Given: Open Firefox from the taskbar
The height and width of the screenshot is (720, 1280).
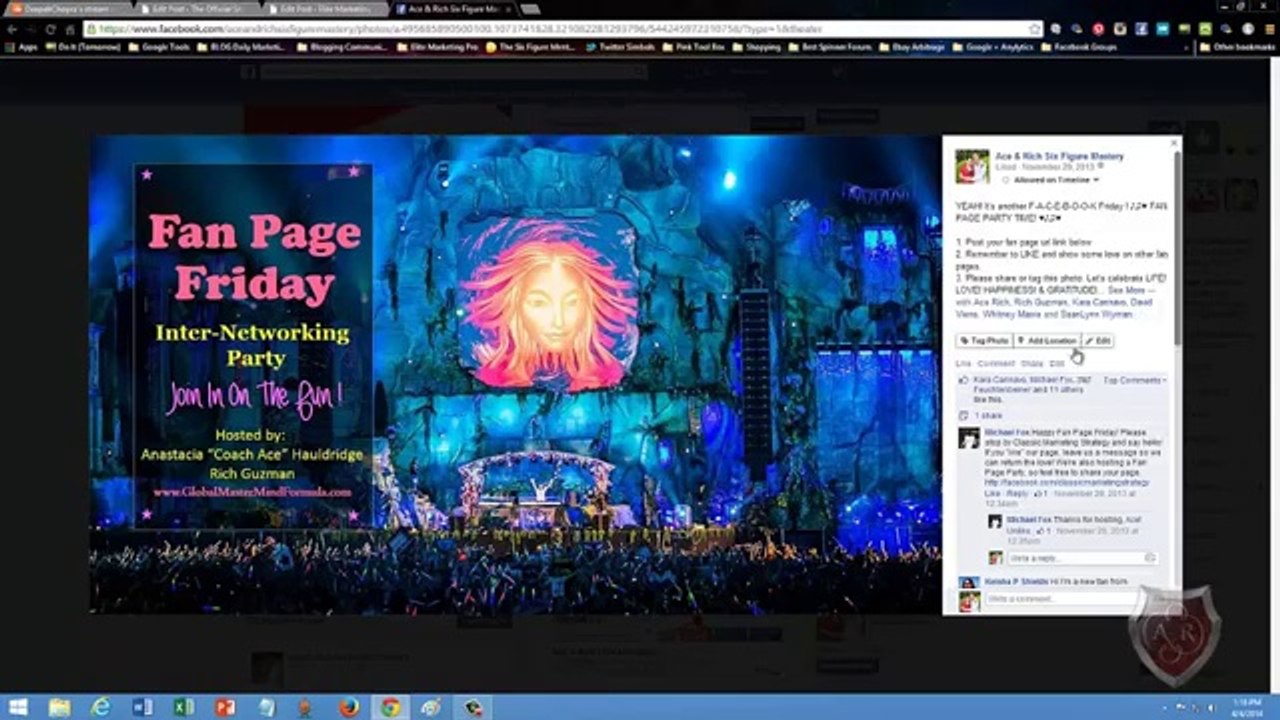Looking at the screenshot, I should [348, 707].
